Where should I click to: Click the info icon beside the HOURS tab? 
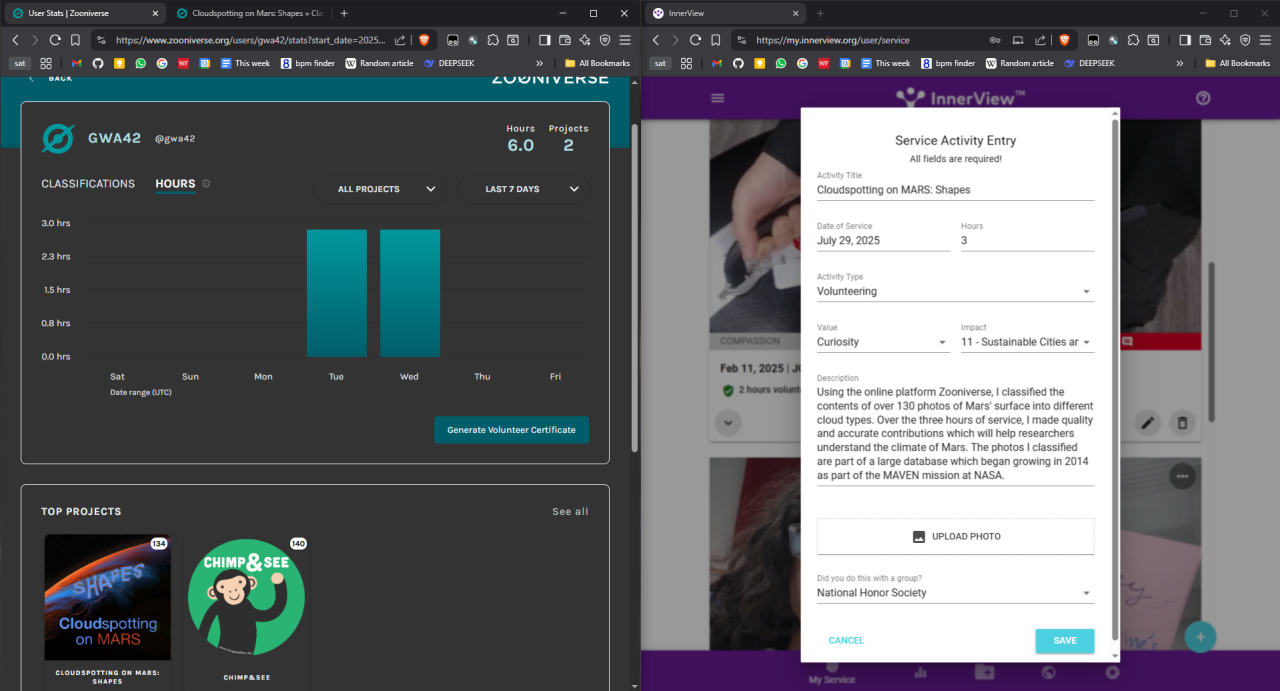pos(206,184)
